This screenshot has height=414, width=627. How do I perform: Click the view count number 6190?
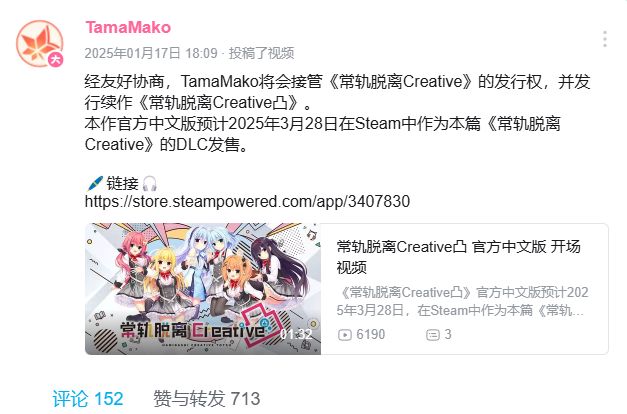tap(371, 334)
